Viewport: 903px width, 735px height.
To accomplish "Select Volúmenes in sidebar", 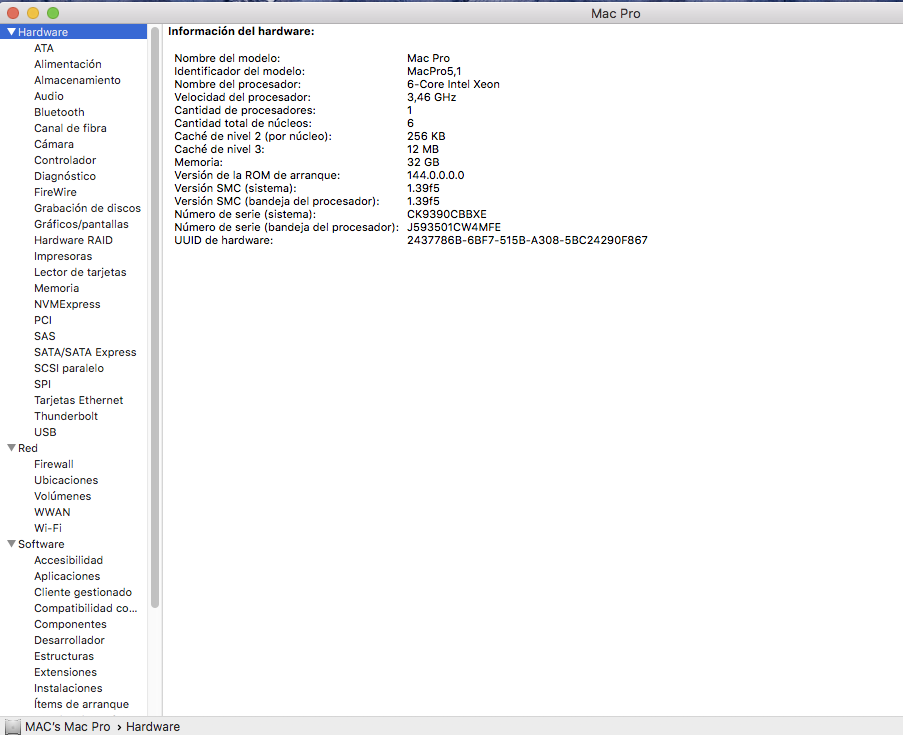I will [x=62, y=497].
